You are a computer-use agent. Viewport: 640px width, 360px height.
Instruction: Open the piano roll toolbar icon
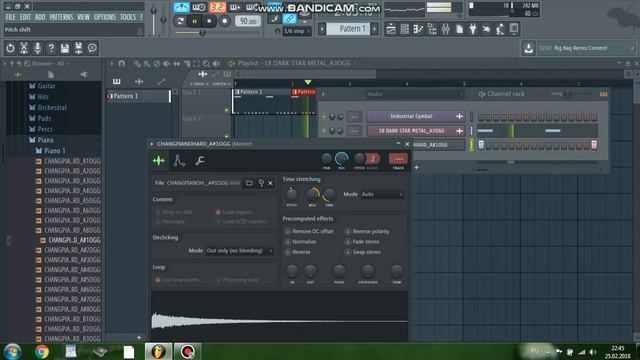click(418, 29)
